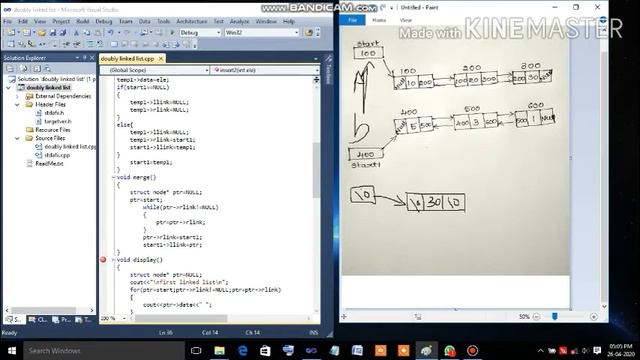Open Paint's File tab

tap(353, 20)
